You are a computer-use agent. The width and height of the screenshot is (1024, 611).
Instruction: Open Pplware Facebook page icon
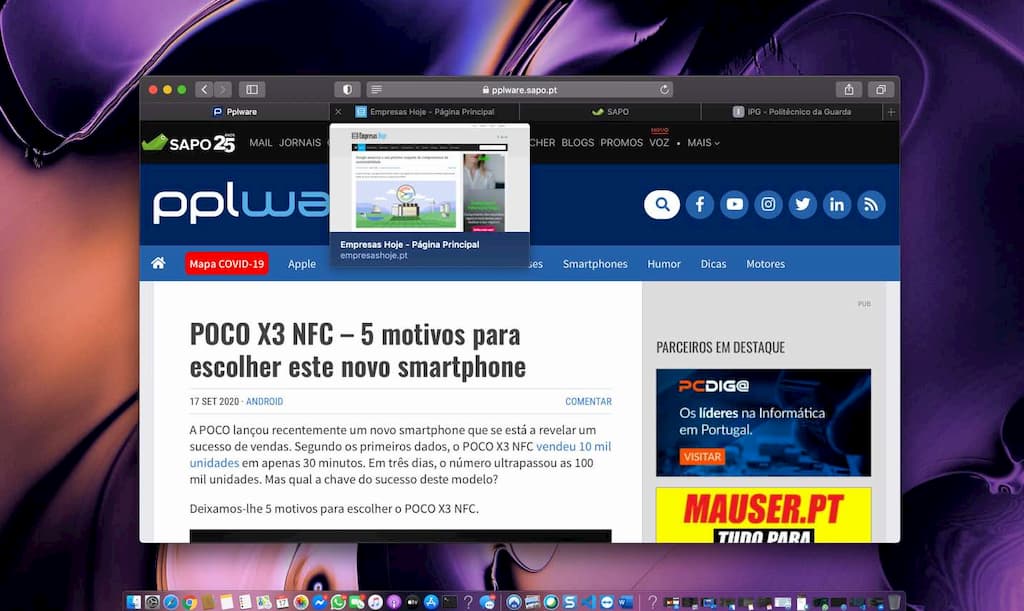pos(699,204)
